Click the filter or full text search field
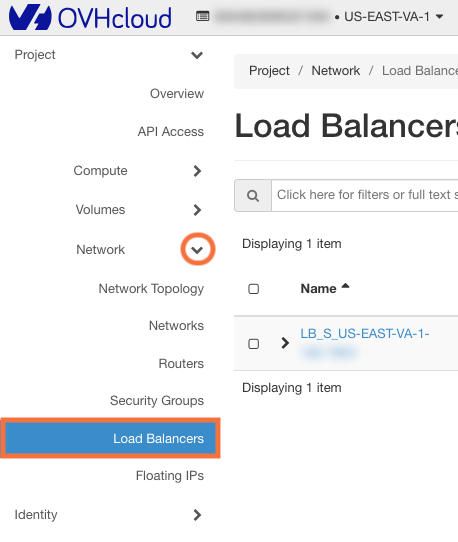The height and width of the screenshot is (542, 458). tap(365, 195)
